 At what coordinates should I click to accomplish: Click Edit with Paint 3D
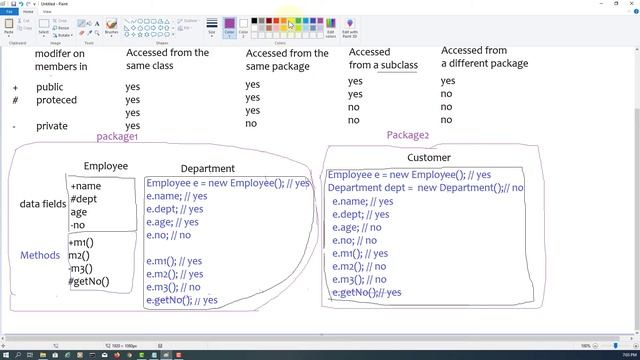(x=350, y=27)
